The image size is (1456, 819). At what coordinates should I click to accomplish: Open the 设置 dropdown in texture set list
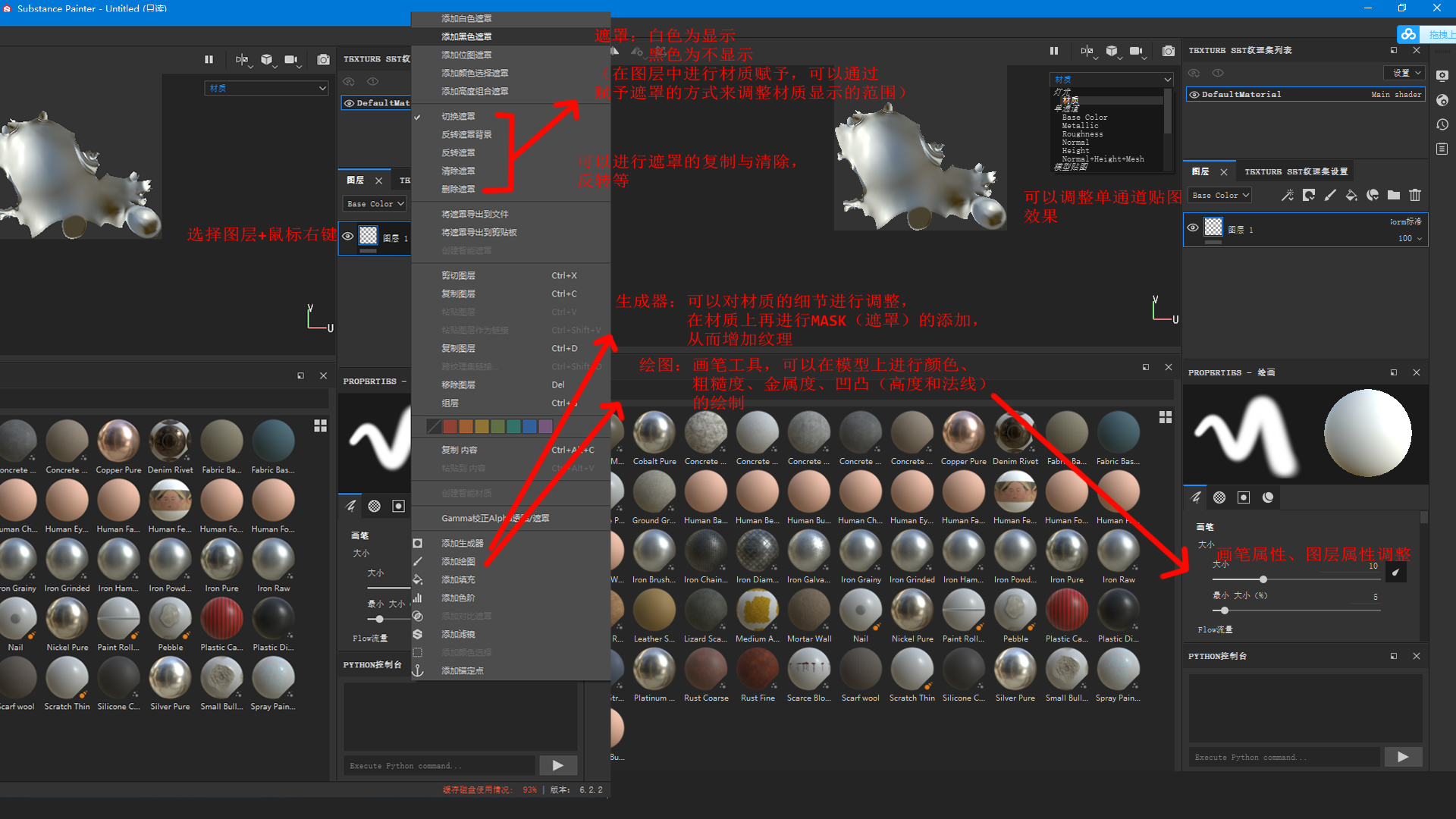[1404, 73]
